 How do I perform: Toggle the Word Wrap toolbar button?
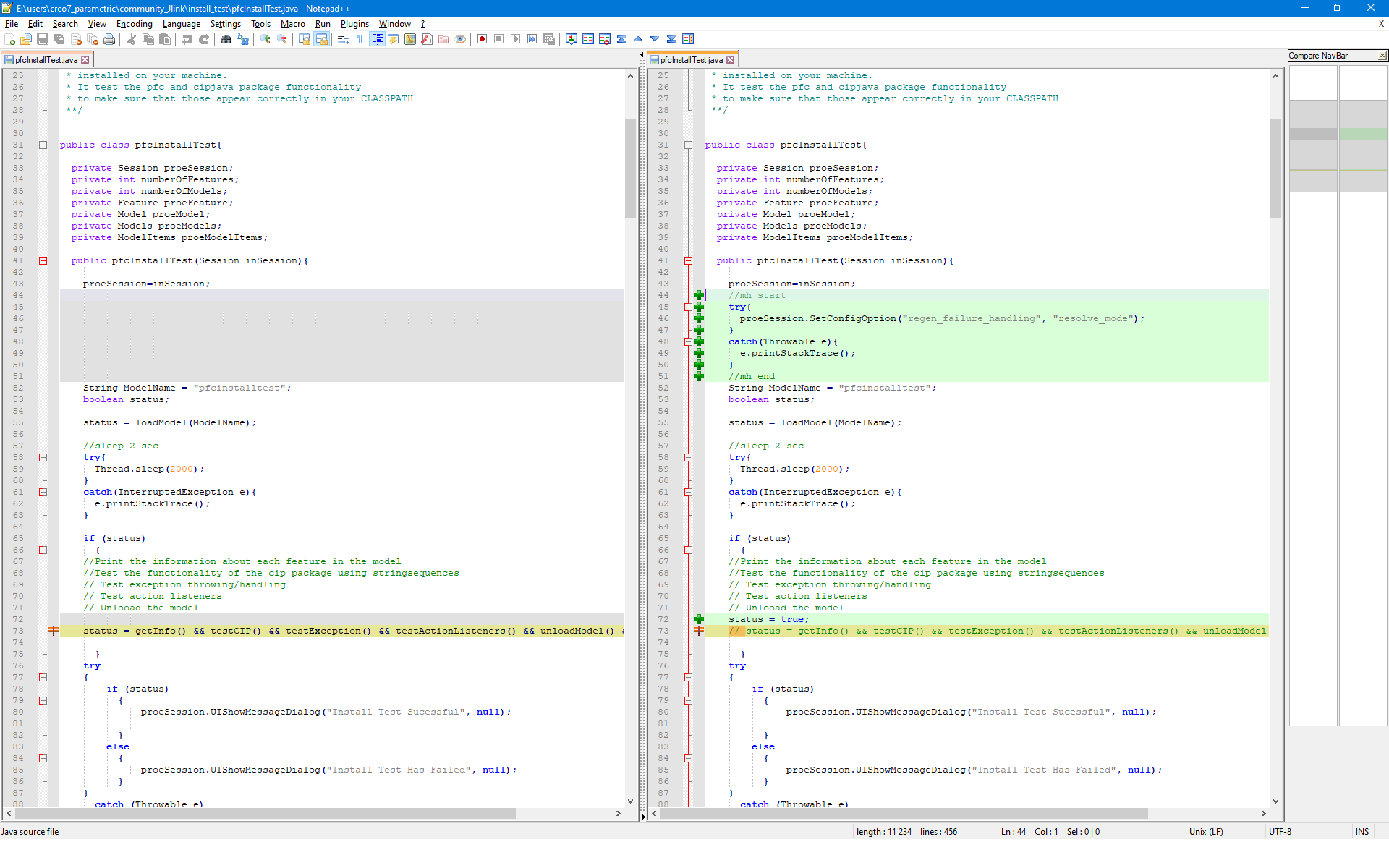[x=344, y=39]
